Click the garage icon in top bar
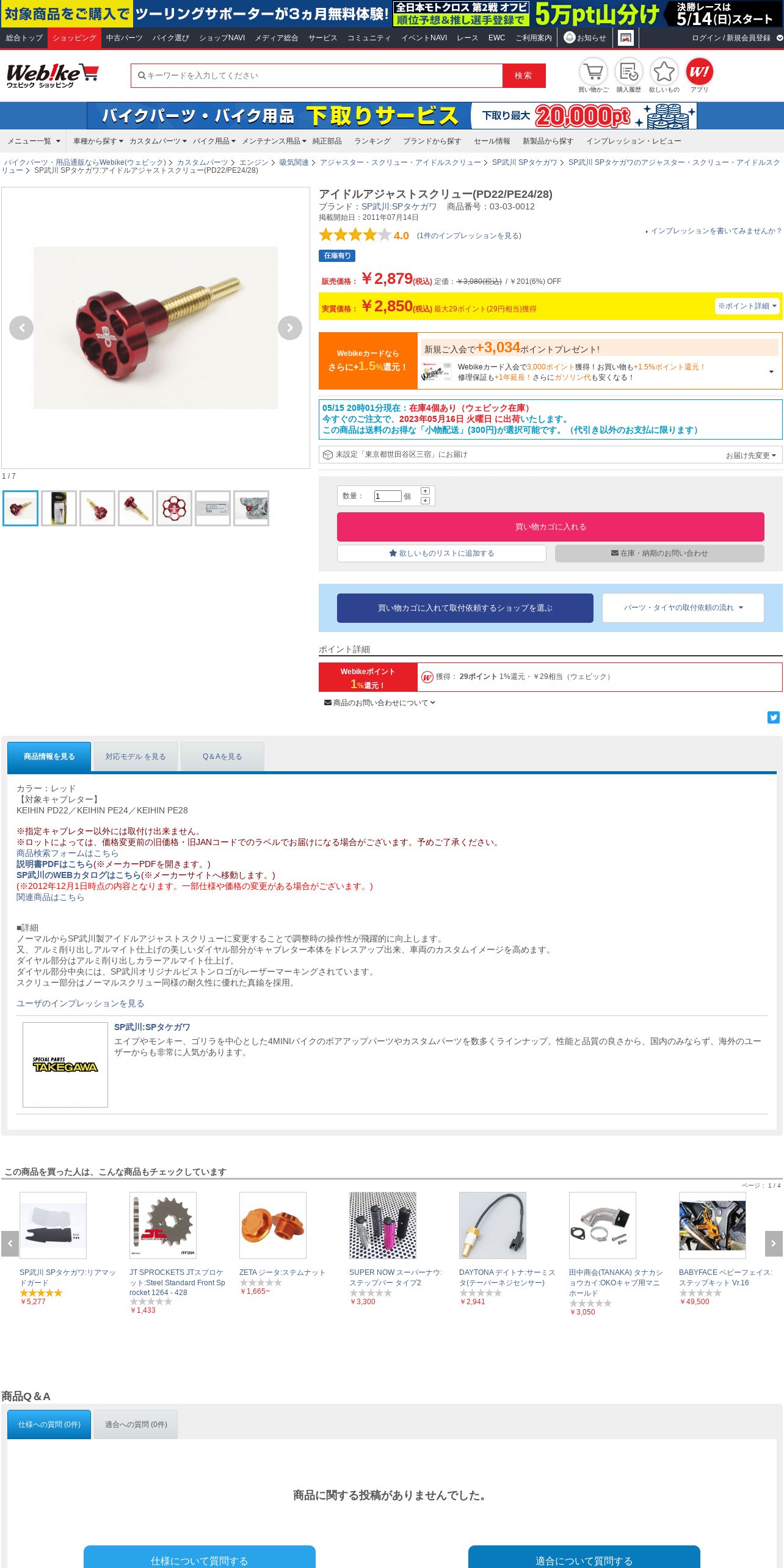The width and height of the screenshot is (784, 1568). click(x=625, y=38)
